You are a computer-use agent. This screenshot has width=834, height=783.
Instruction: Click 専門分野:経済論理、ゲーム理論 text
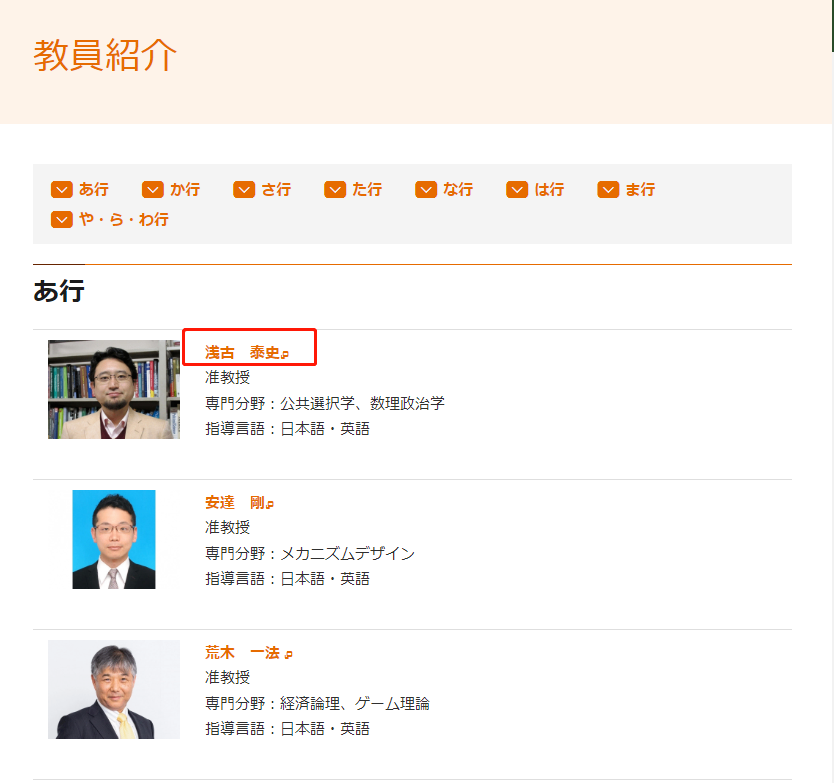[318, 703]
